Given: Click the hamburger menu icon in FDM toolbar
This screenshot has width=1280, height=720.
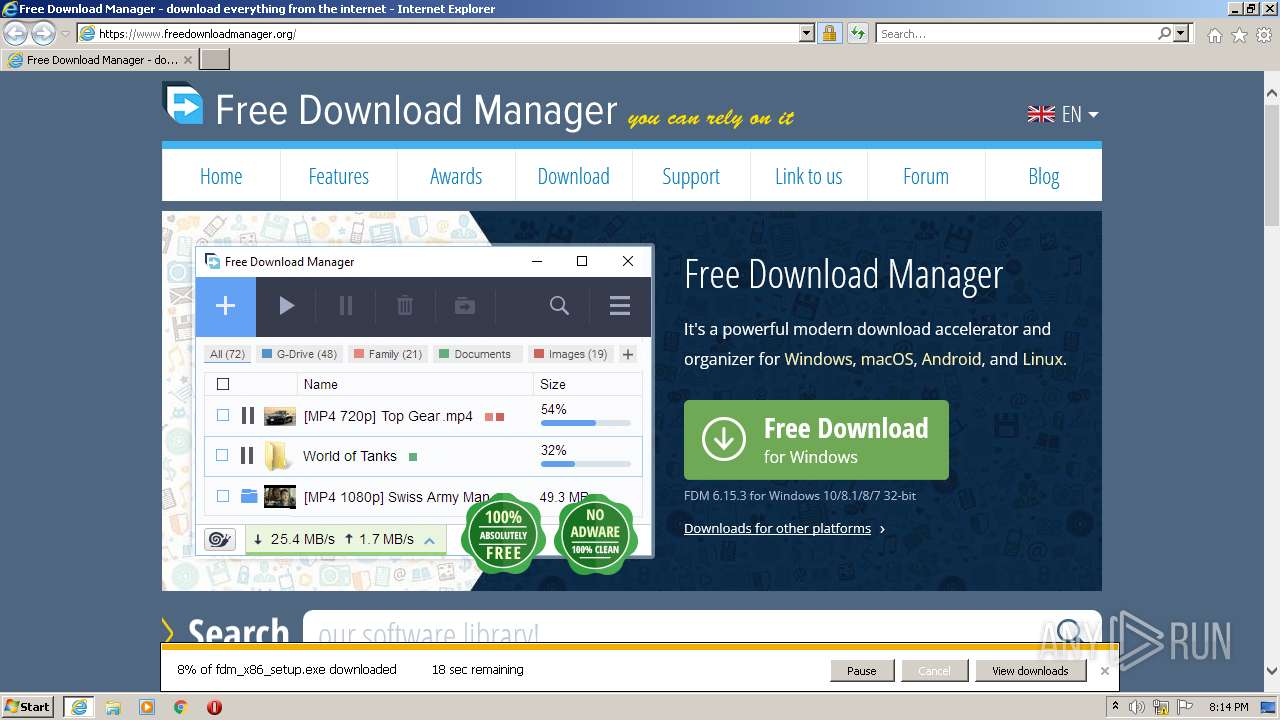Looking at the screenshot, I should pyautogui.click(x=620, y=306).
